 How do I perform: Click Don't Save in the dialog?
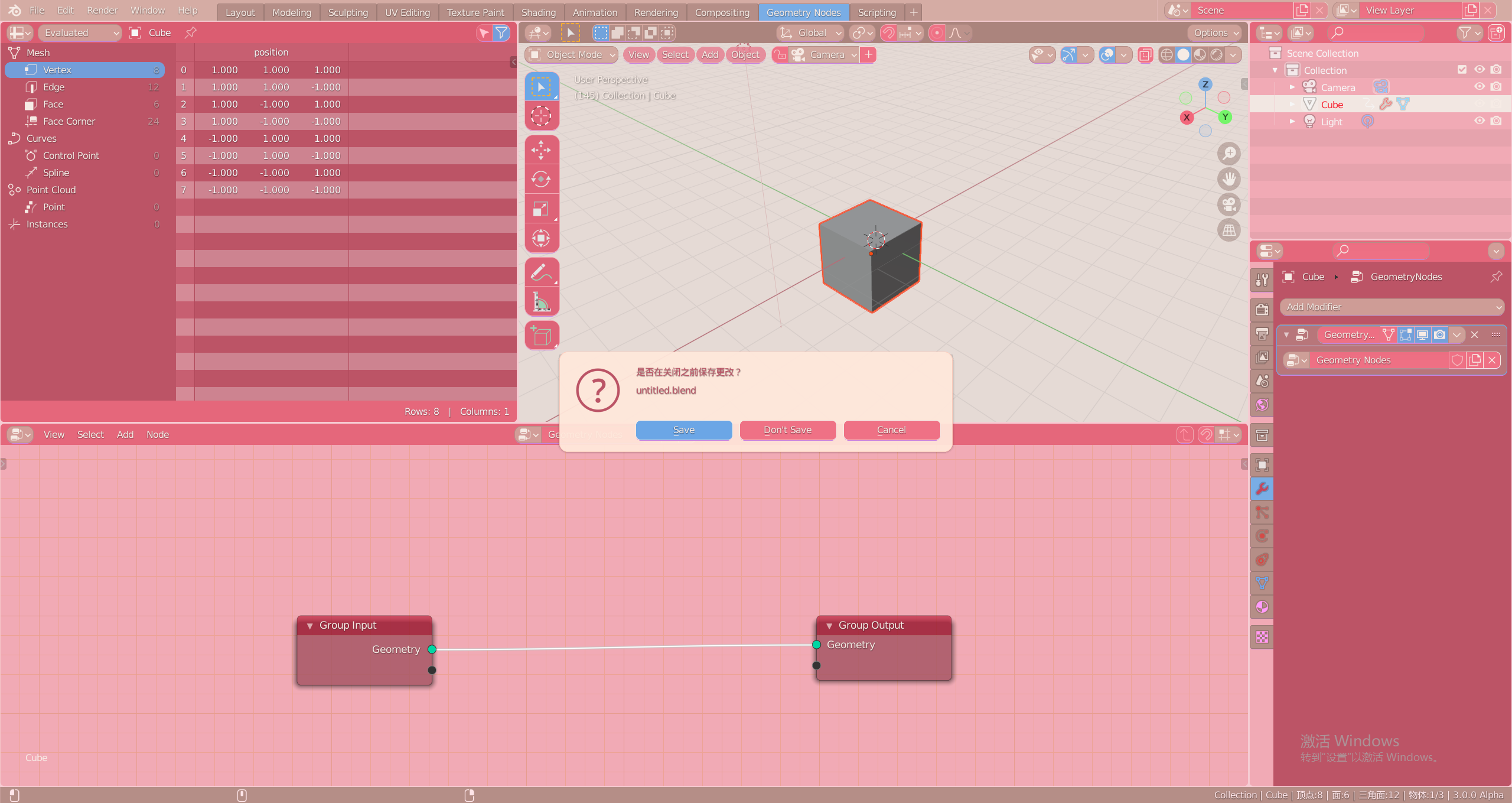(x=787, y=430)
